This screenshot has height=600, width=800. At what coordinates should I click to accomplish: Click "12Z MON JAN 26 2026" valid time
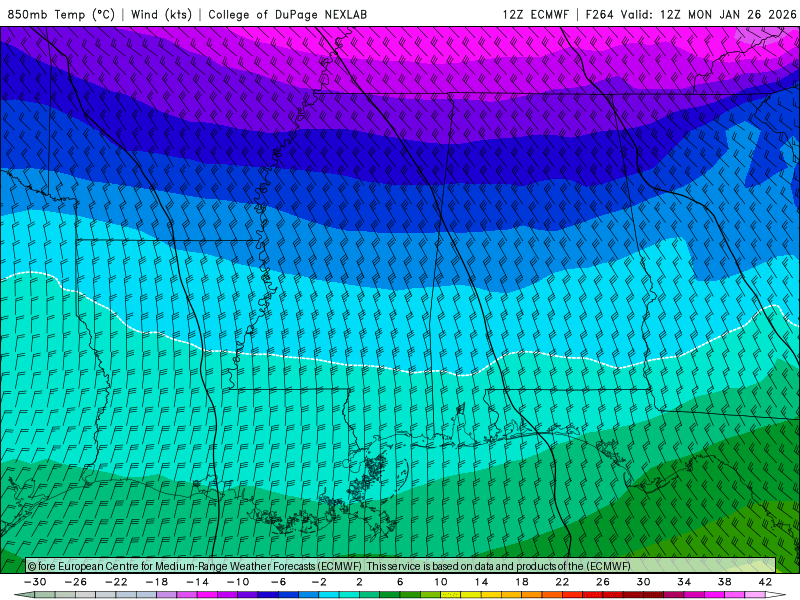pos(728,14)
